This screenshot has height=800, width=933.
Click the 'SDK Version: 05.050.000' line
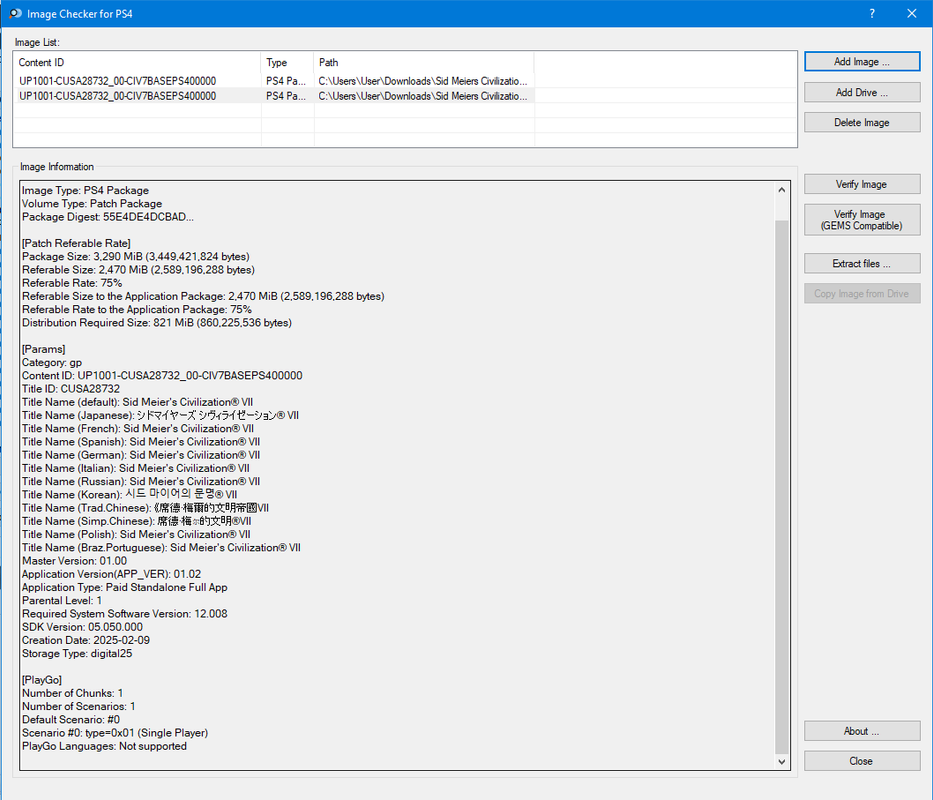click(x=83, y=627)
